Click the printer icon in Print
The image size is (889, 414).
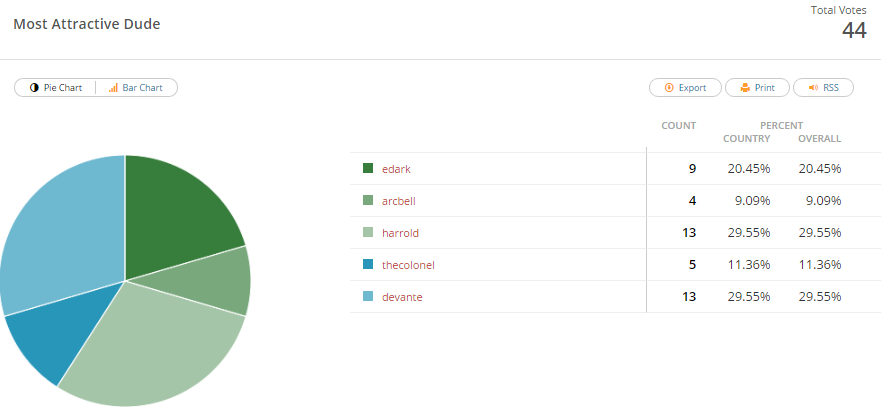point(746,88)
